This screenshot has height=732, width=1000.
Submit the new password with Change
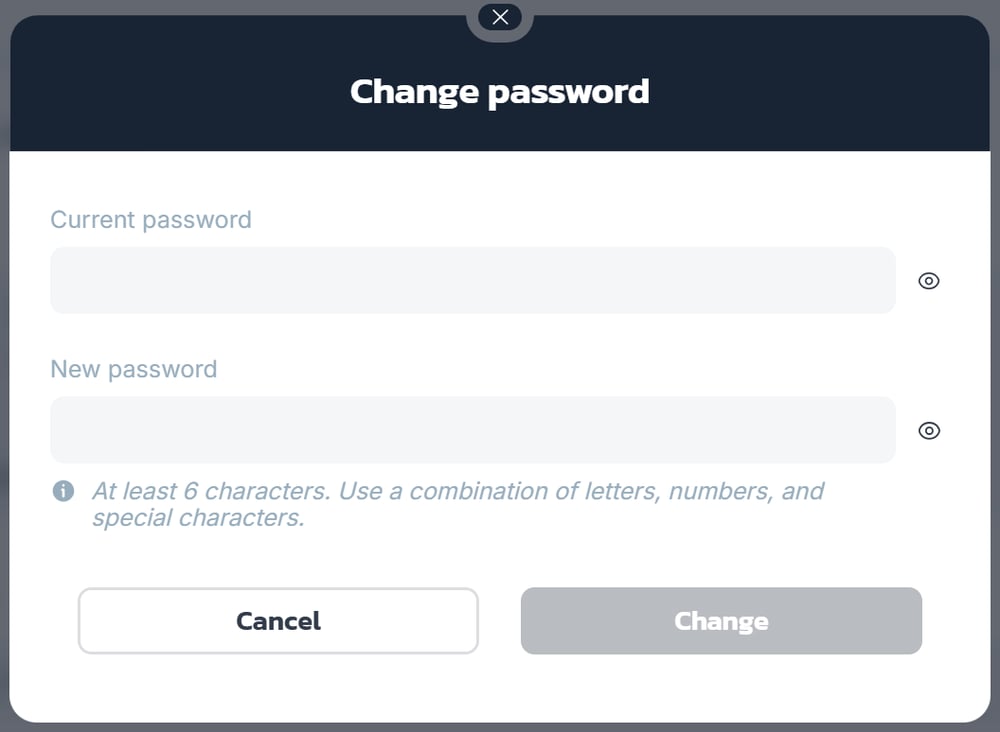[x=721, y=621]
